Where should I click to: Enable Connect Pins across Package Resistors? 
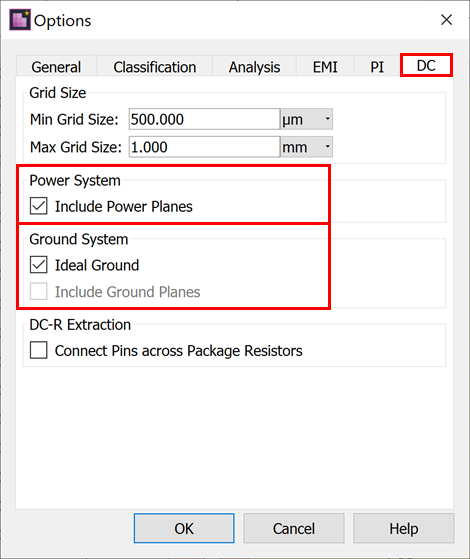point(39,350)
